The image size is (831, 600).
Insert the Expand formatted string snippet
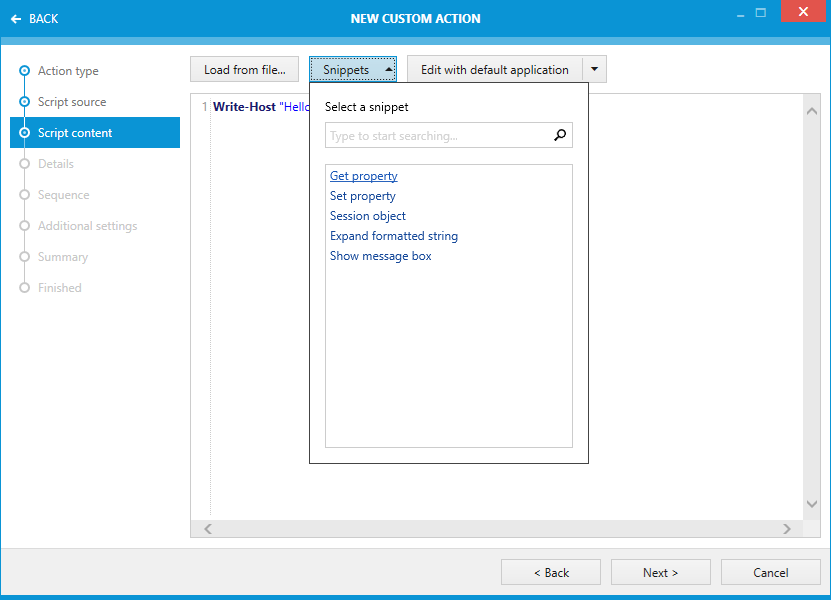pos(394,236)
